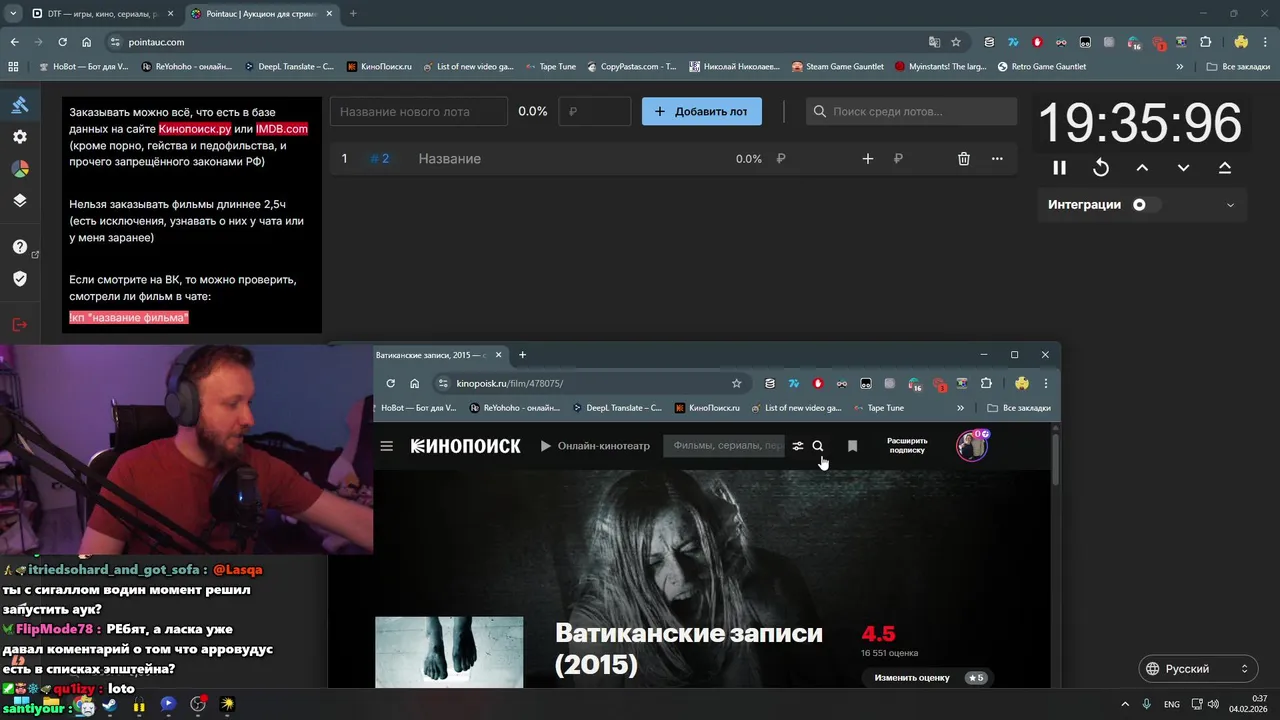This screenshot has height=720, width=1280.
Task: Click the Ватиканские записи poster thumbnail
Action: (449, 652)
